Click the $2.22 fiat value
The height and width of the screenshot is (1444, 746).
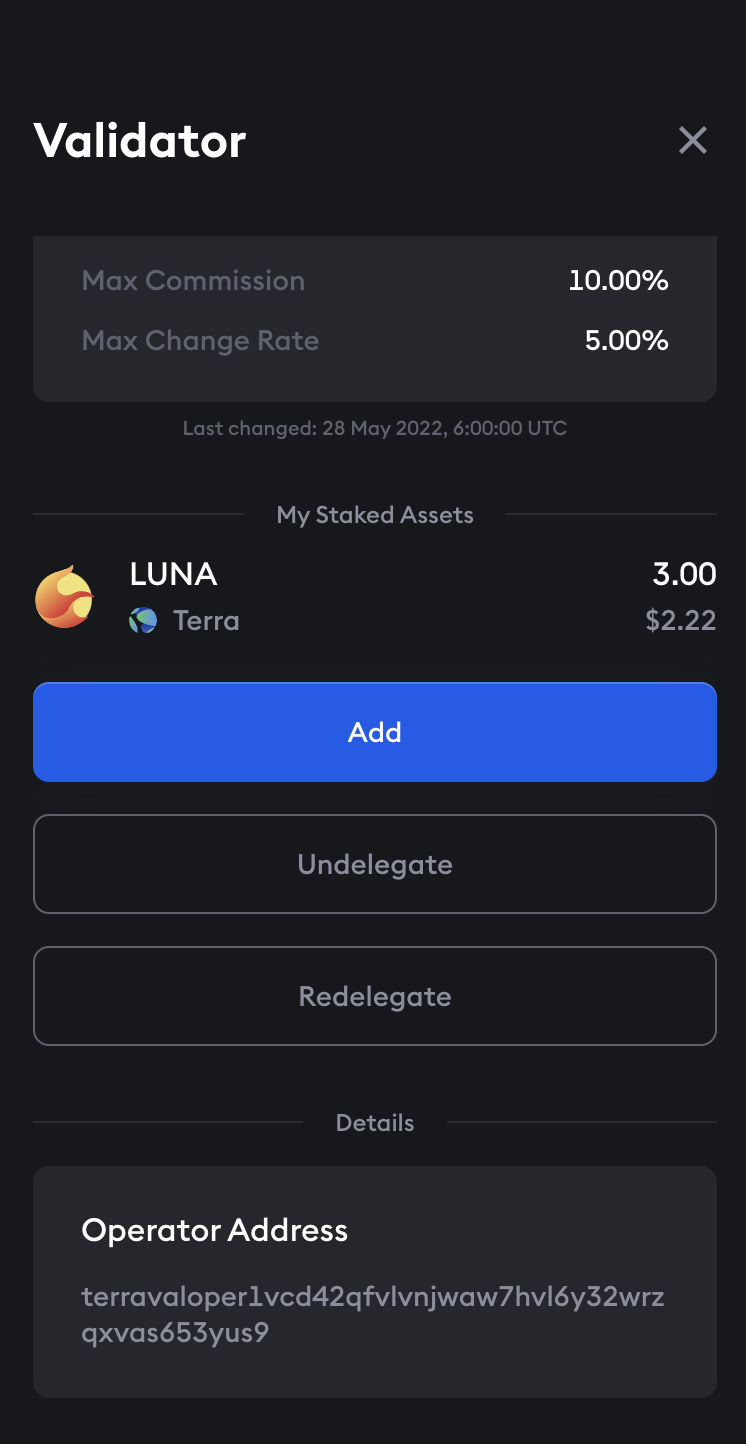pos(680,621)
